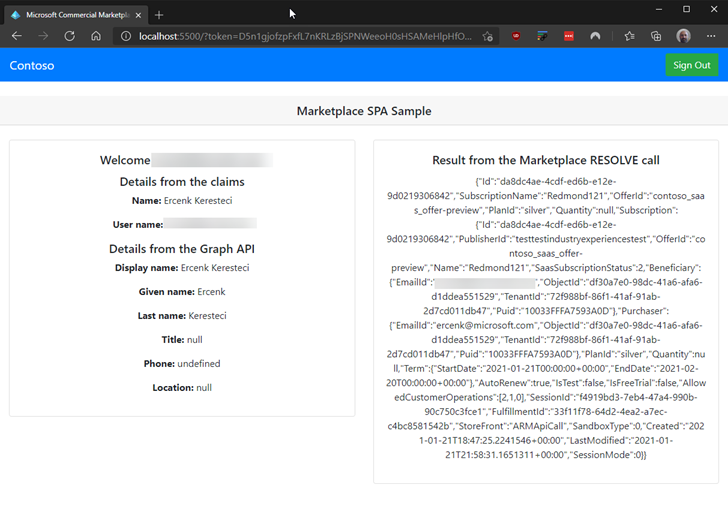Click the Marketplace SPA Sample heading

click(x=364, y=111)
